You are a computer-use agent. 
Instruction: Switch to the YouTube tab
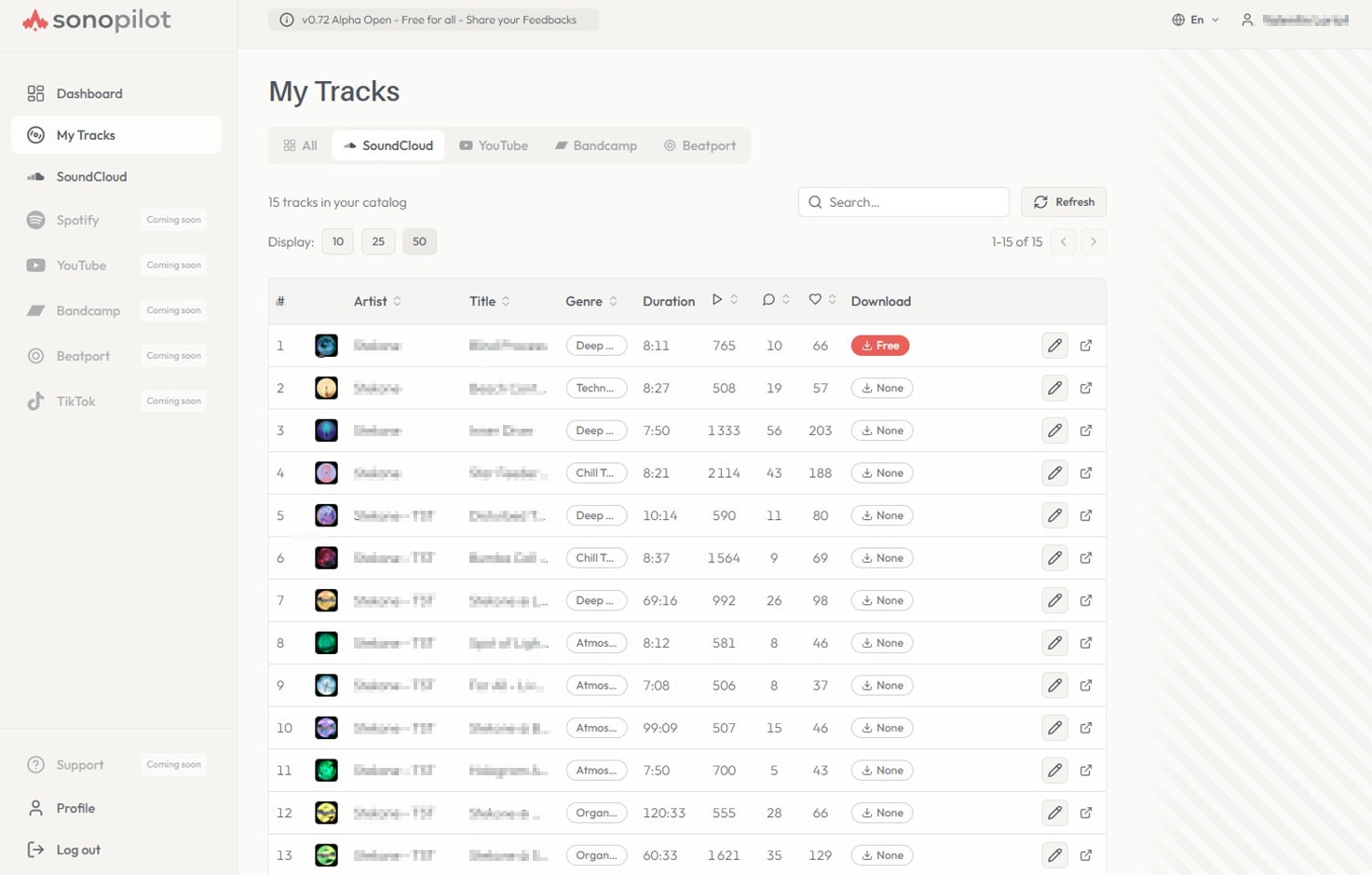[x=494, y=145]
